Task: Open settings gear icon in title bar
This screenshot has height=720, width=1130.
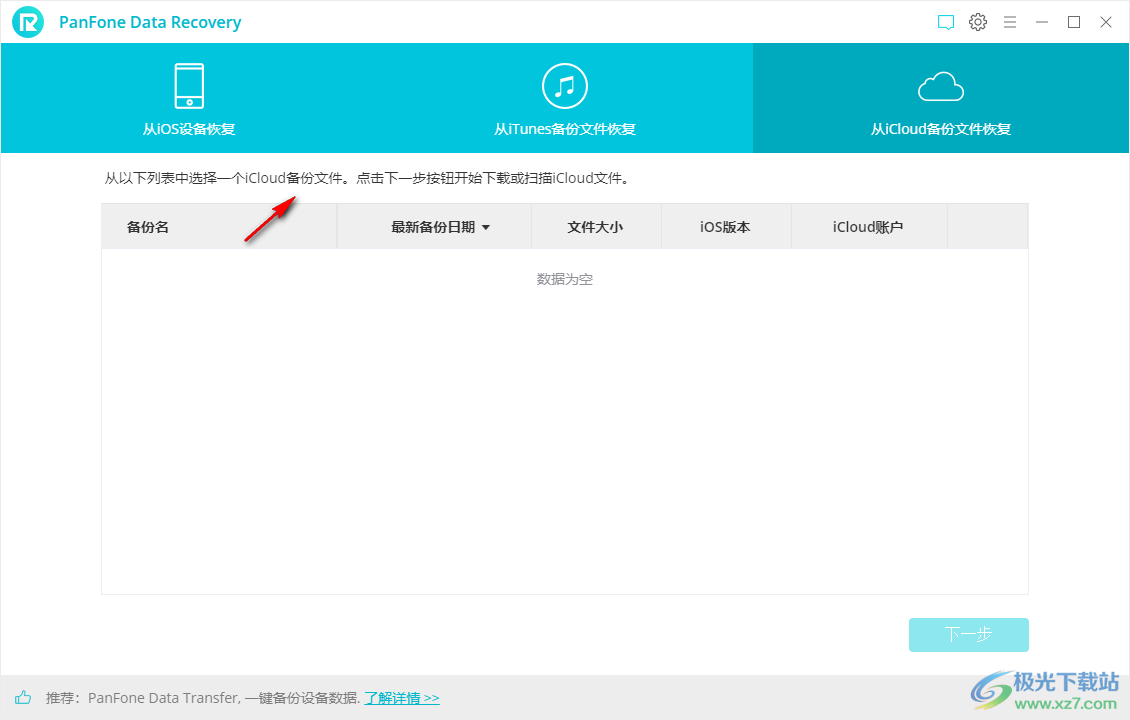Action: (x=978, y=22)
